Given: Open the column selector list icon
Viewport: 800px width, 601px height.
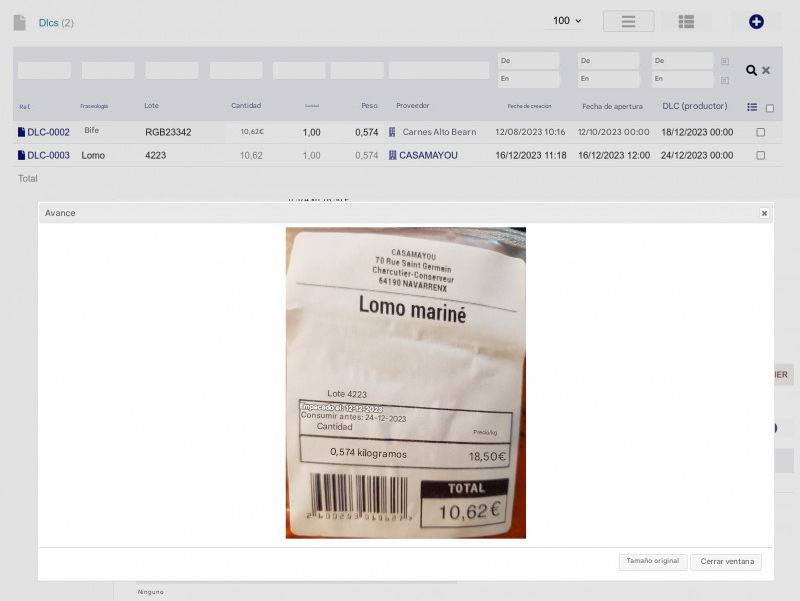Looking at the screenshot, I should click(x=752, y=107).
